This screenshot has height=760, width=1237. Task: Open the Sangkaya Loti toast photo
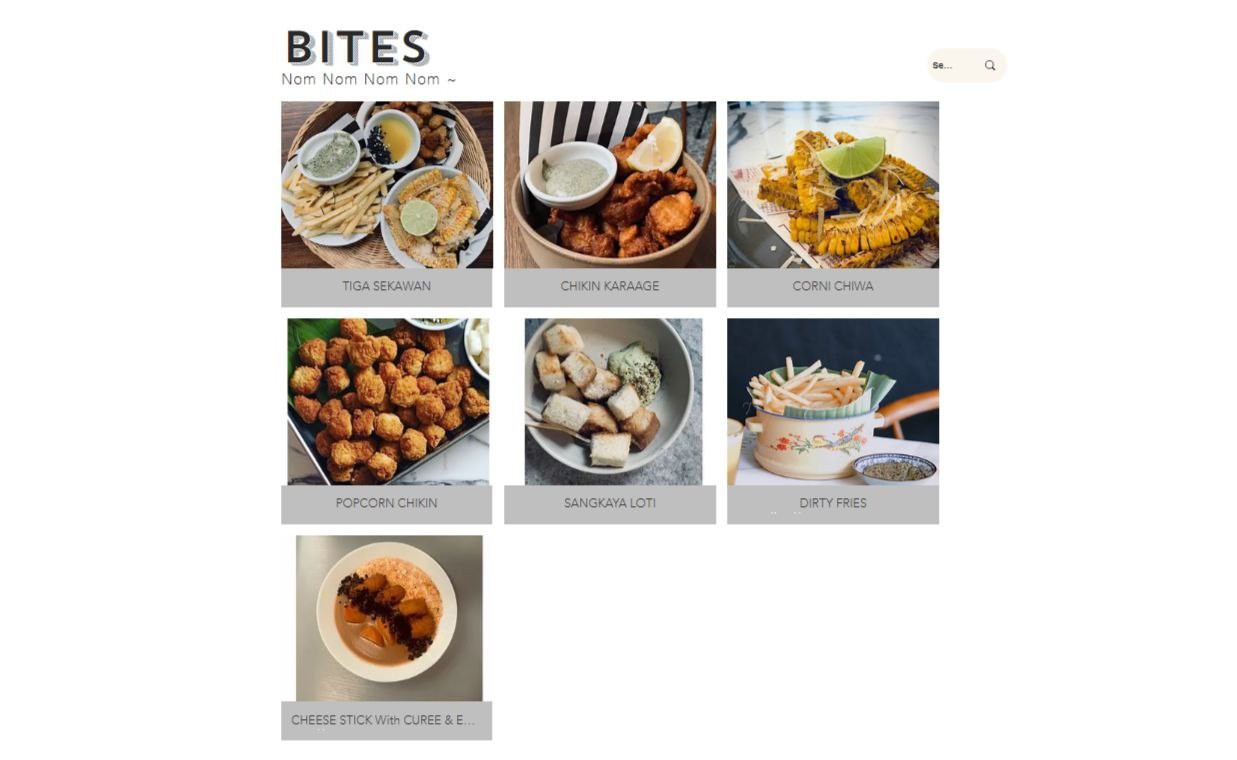(613, 401)
